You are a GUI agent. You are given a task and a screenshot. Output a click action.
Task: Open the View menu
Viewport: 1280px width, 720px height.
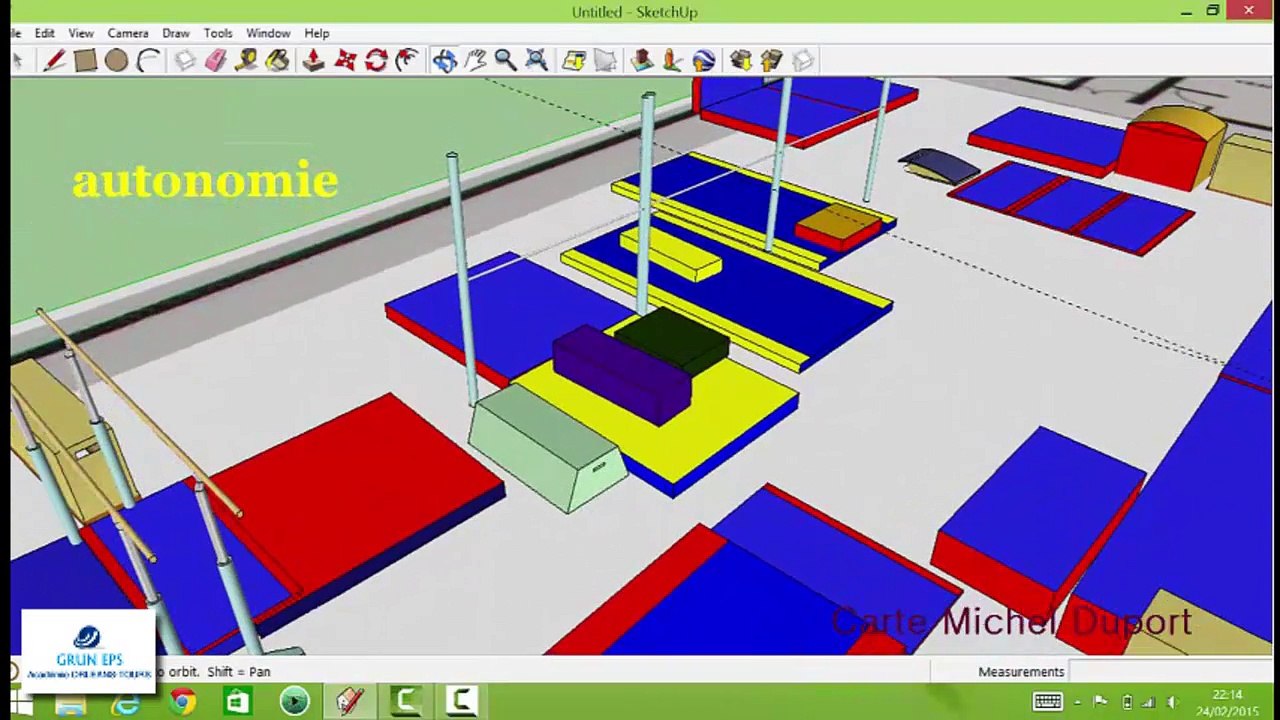tap(81, 33)
